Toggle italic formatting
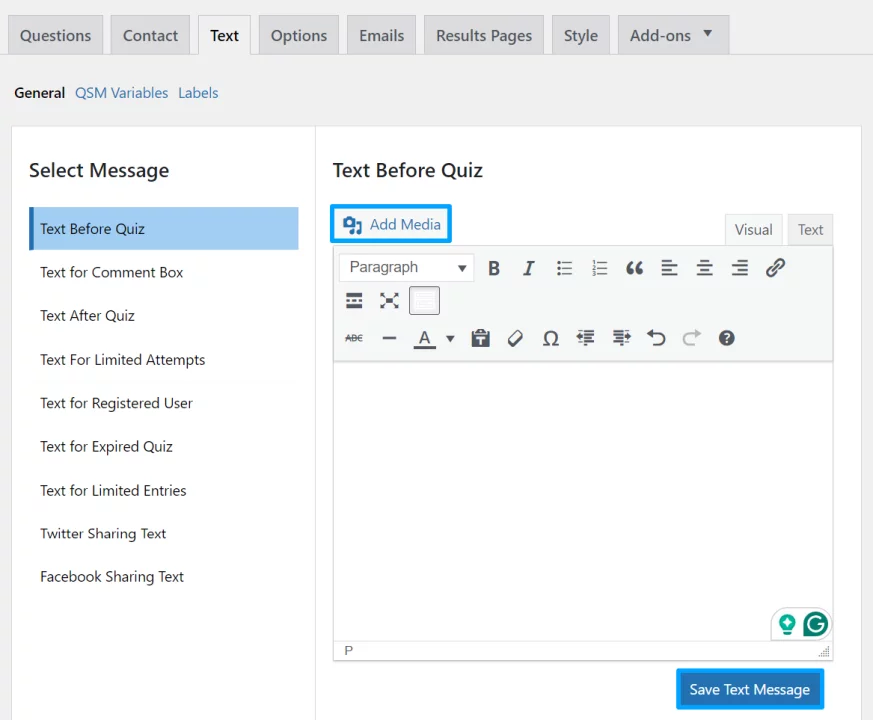The width and height of the screenshot is (873, 720). [528, 267]
